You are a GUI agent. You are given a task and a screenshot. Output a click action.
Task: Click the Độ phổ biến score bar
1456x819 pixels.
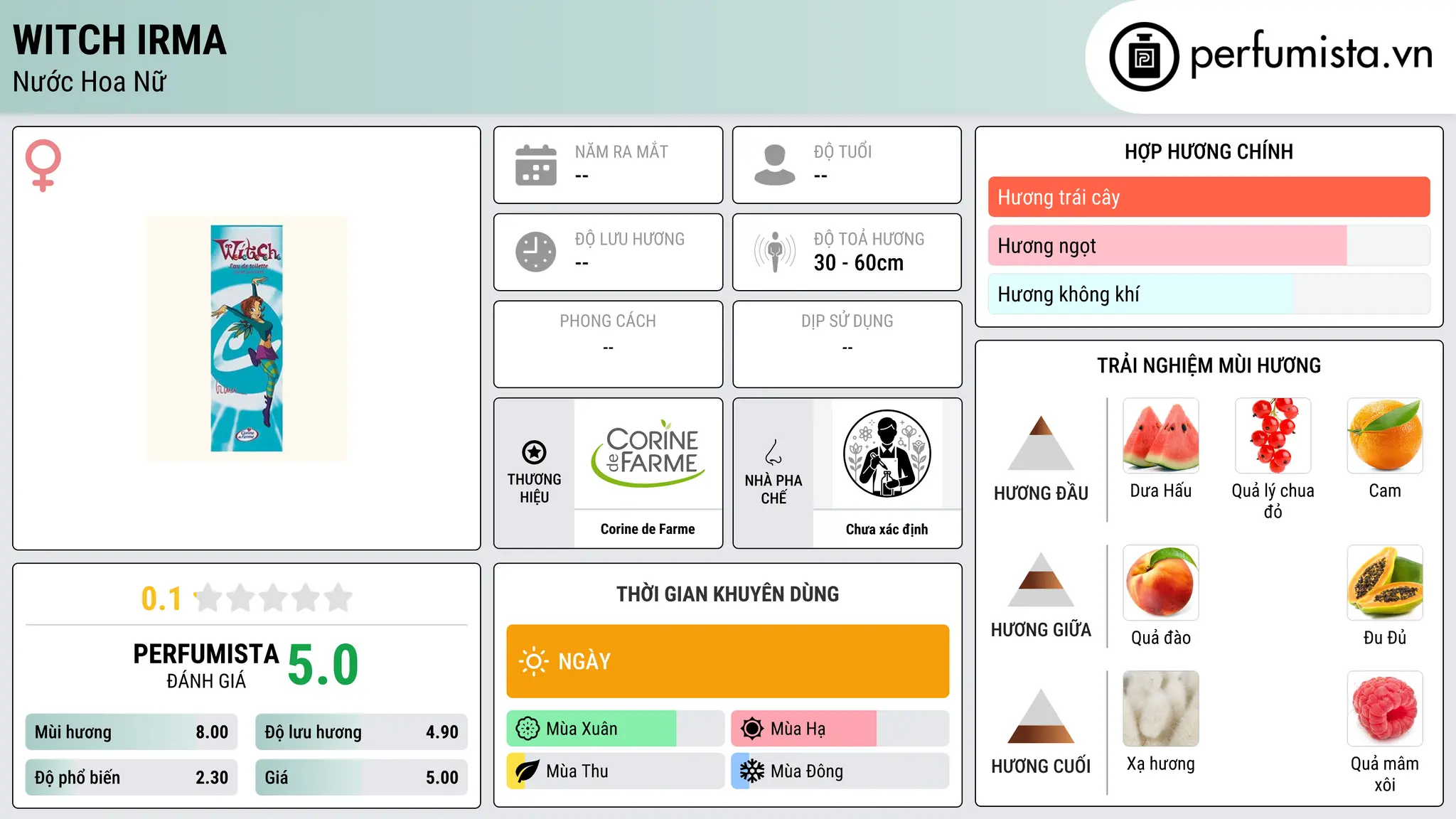pyautogui.click(x=132, y=778)
